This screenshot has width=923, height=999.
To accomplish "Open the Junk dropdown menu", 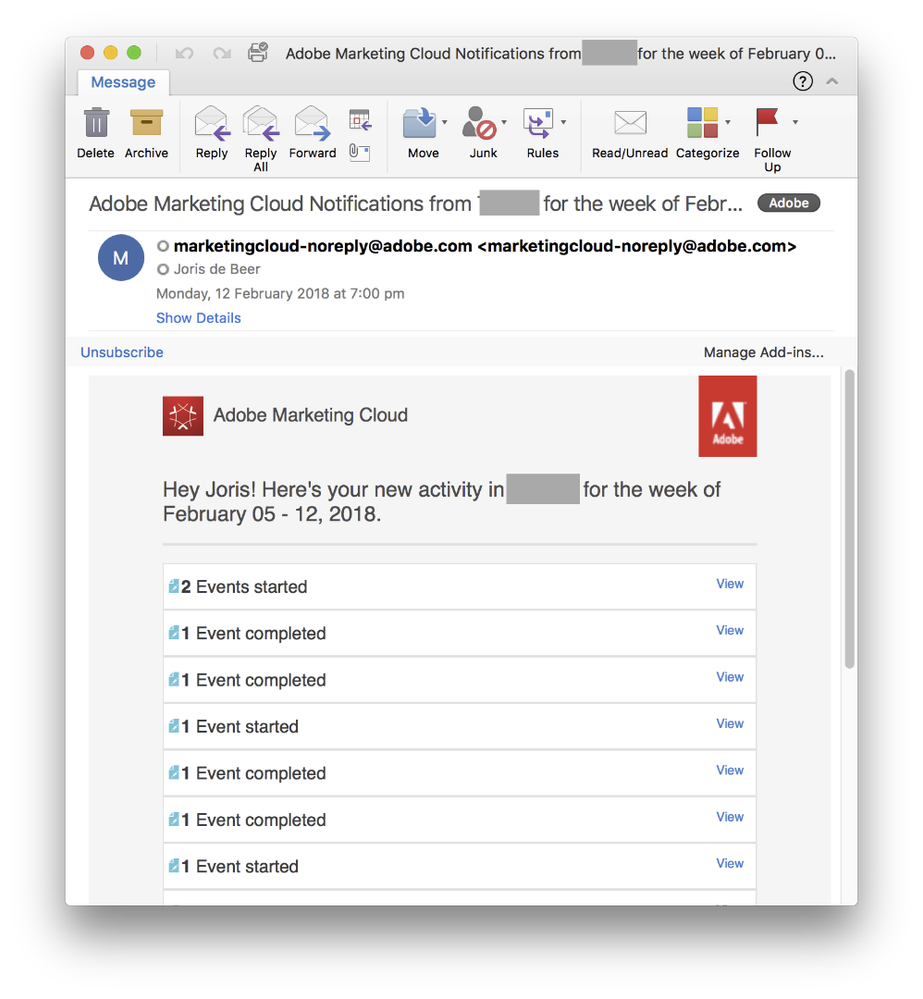I will tap(504, 122).
